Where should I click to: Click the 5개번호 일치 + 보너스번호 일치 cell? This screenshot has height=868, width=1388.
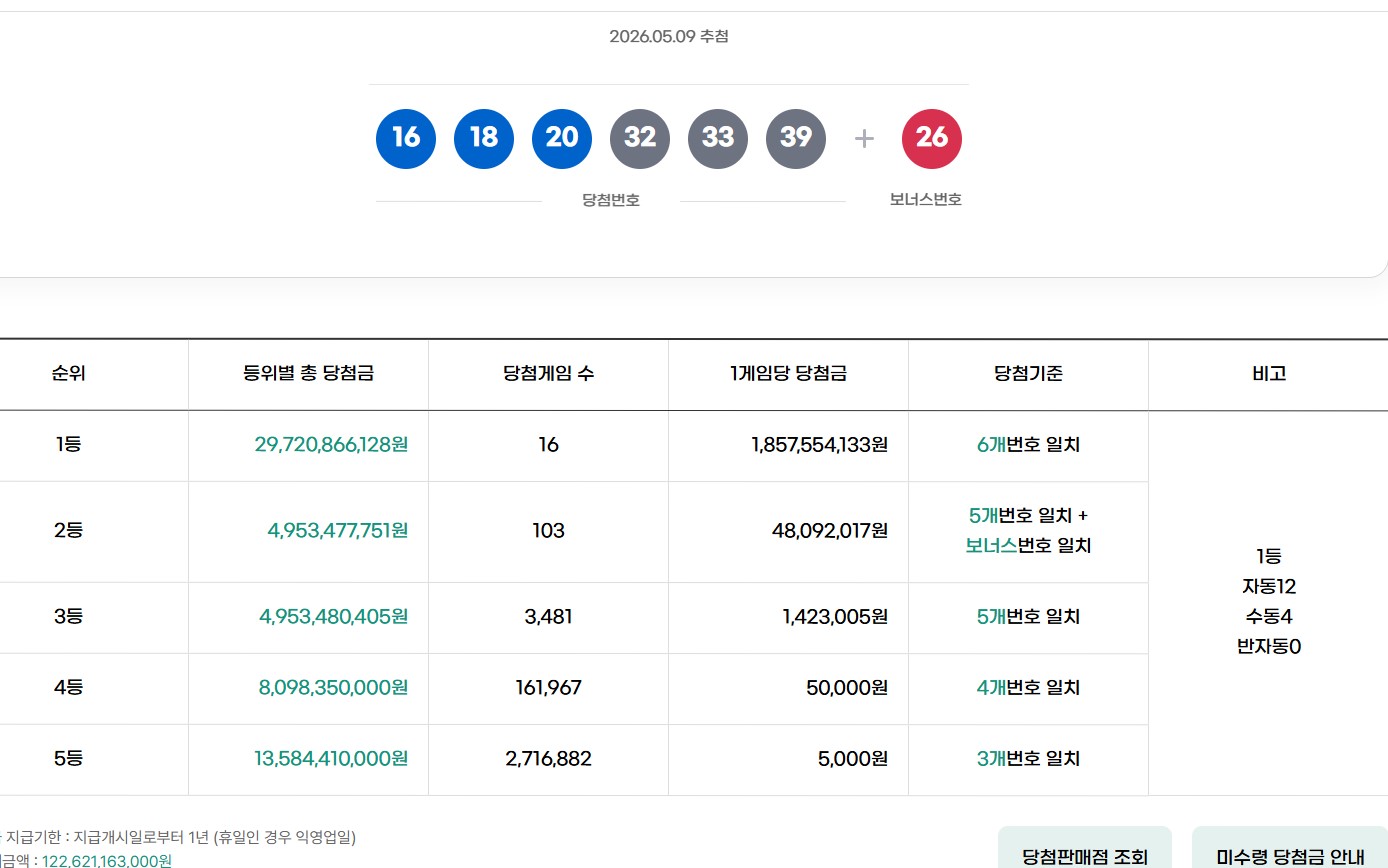(x=1028, y=531)
